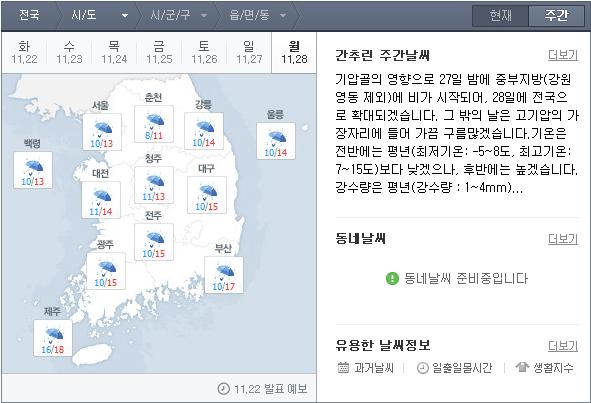Open 과거날씨 past weather link
591x403 pixels.
coord(366,368)
